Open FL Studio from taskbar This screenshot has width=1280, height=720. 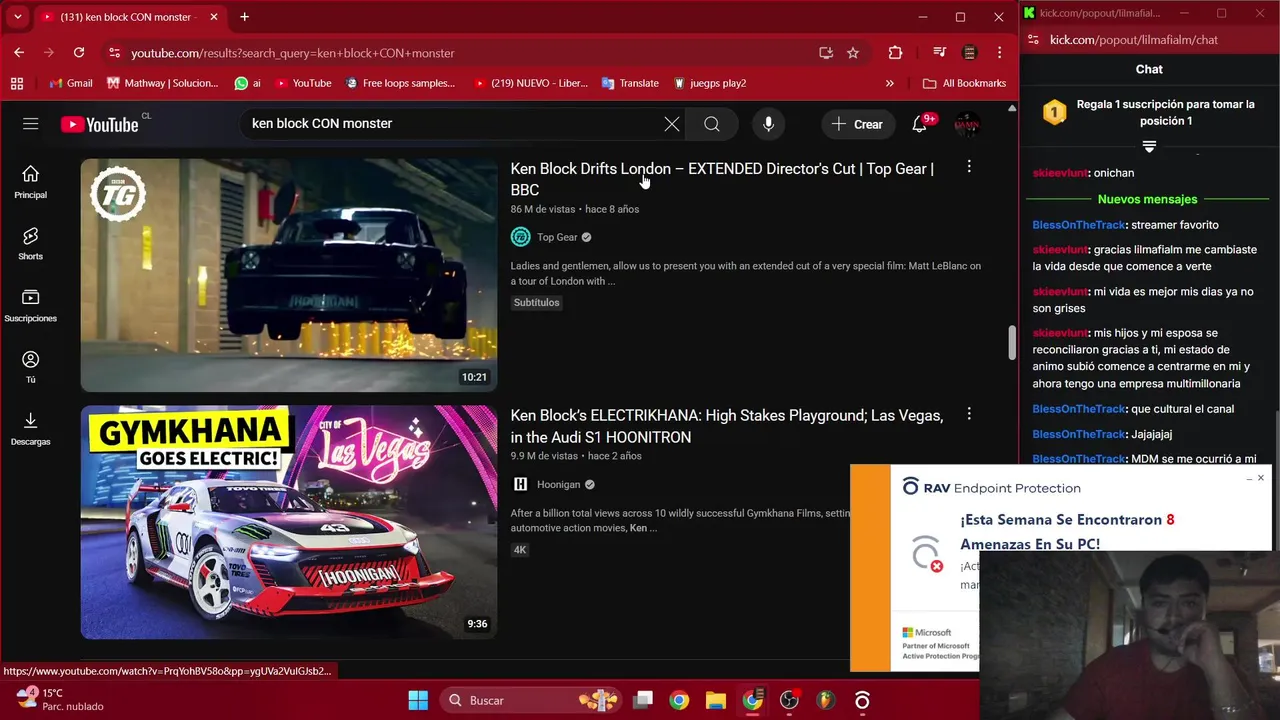(x=825, y=700)
